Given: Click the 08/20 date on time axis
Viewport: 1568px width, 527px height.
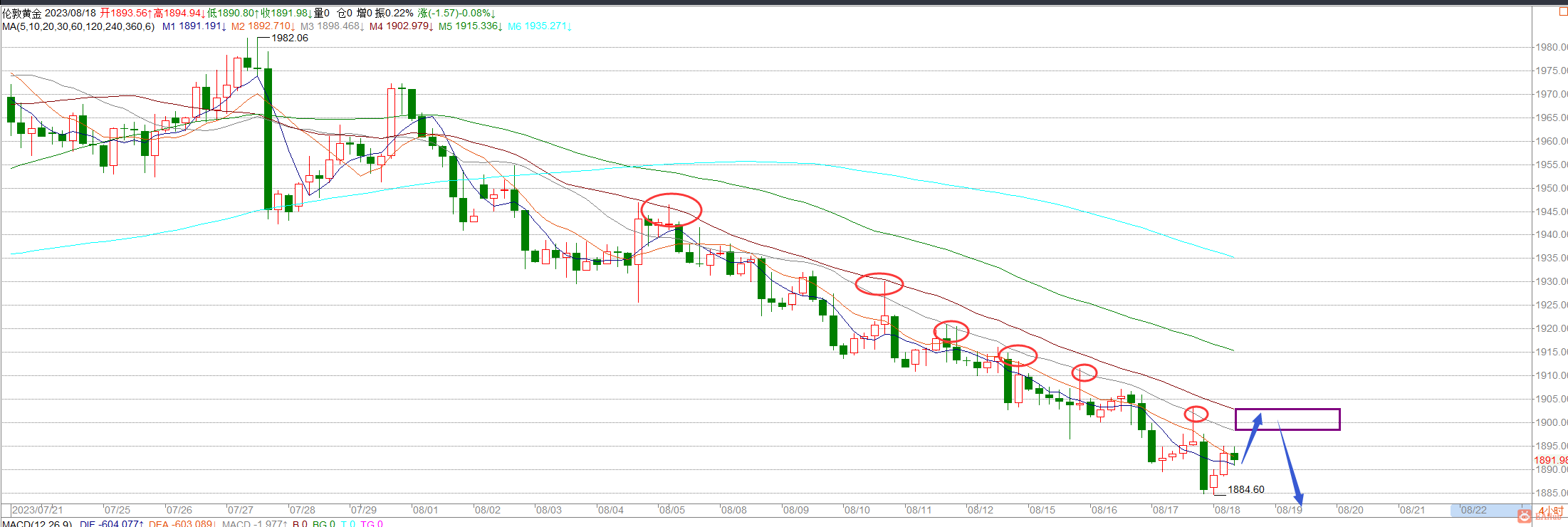Looking at the screenshot, I should (x=1350, y=510).
